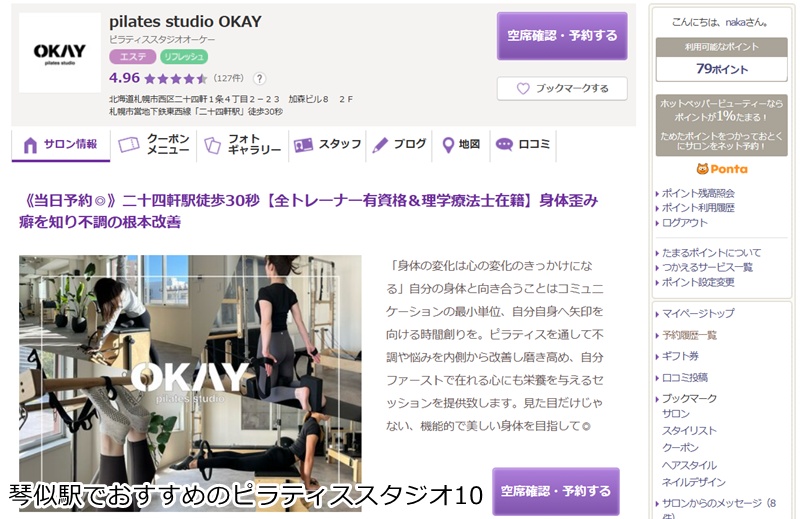Switch to the 地図 tab
Viewport: 800px width, 519px height.
(461, 146)
